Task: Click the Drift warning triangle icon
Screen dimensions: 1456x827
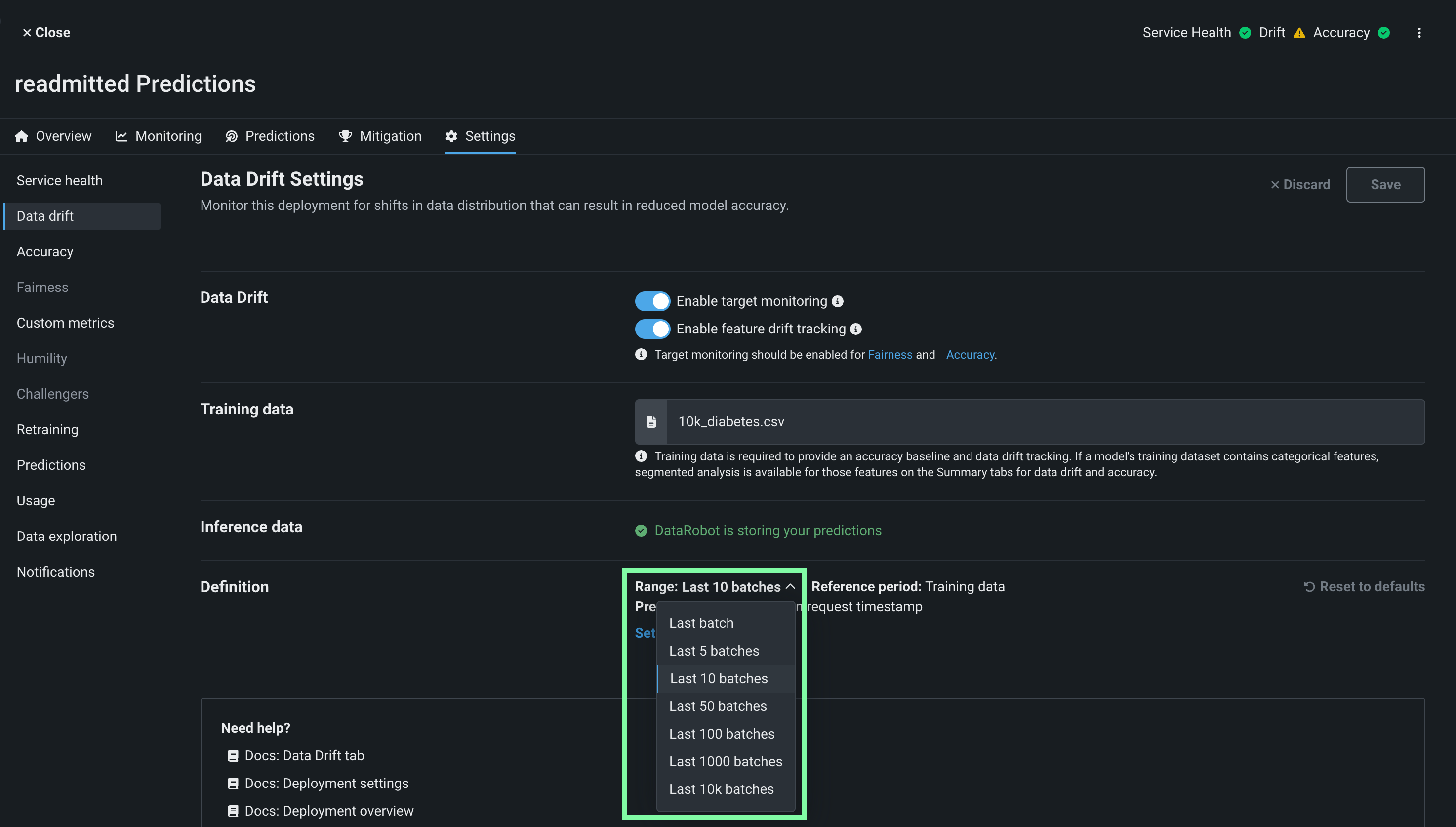Action: [1299, 33]
